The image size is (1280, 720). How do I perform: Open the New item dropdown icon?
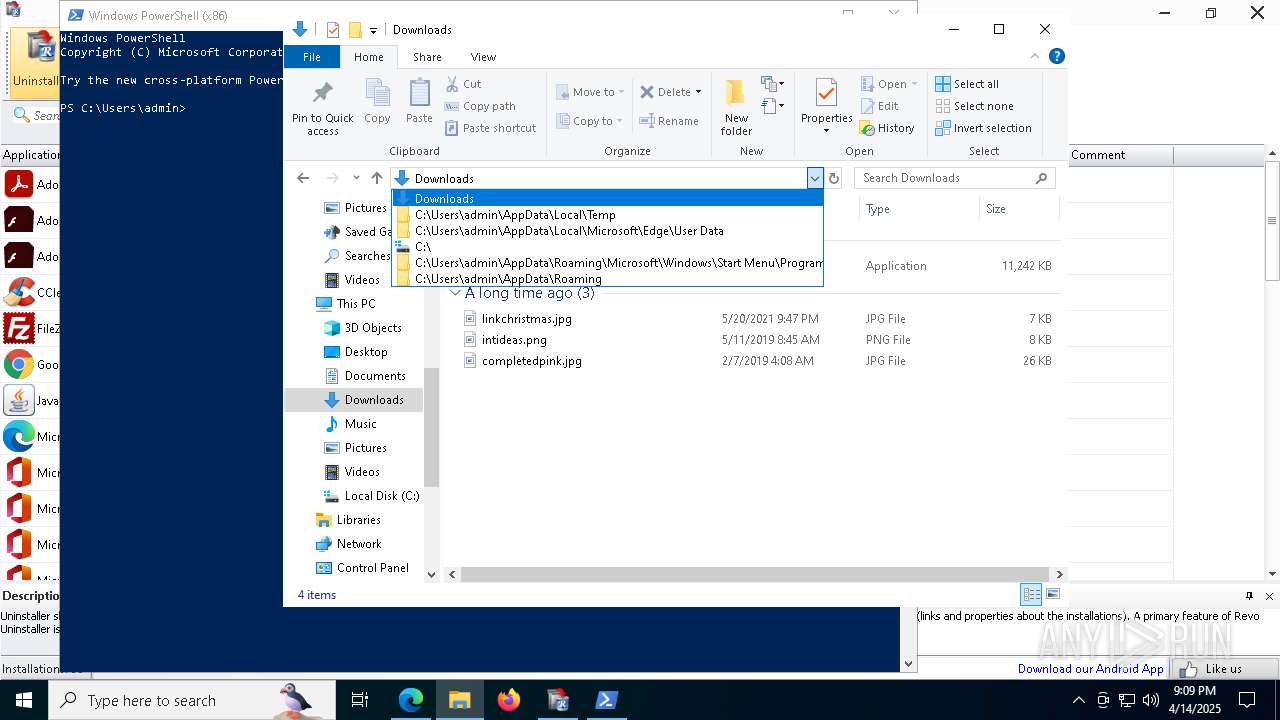coord(772,84)
